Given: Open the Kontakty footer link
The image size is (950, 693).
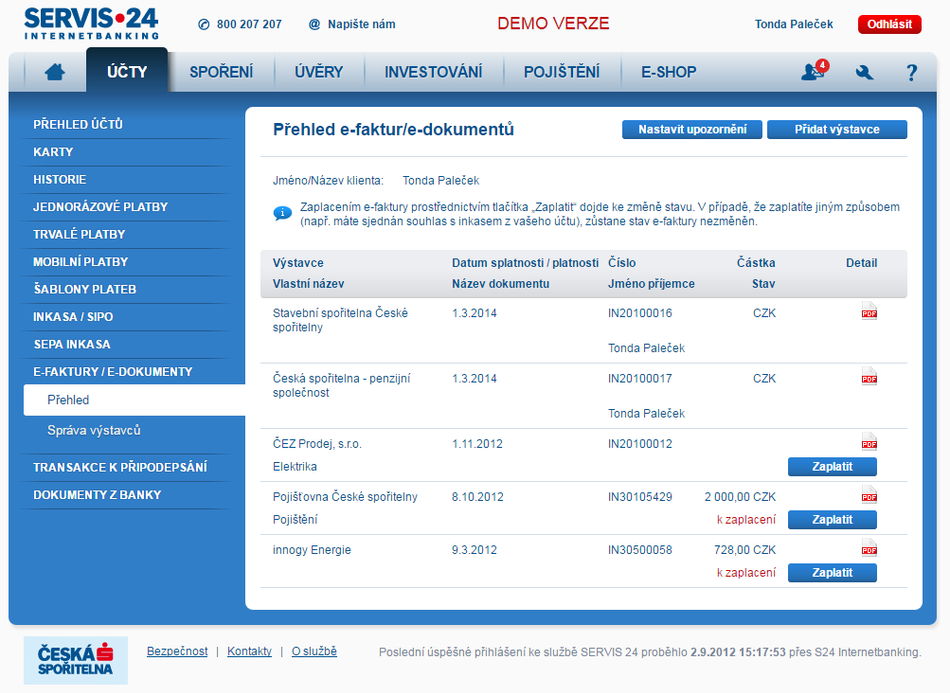Looking at the screenshot, I should pos(249,651).
